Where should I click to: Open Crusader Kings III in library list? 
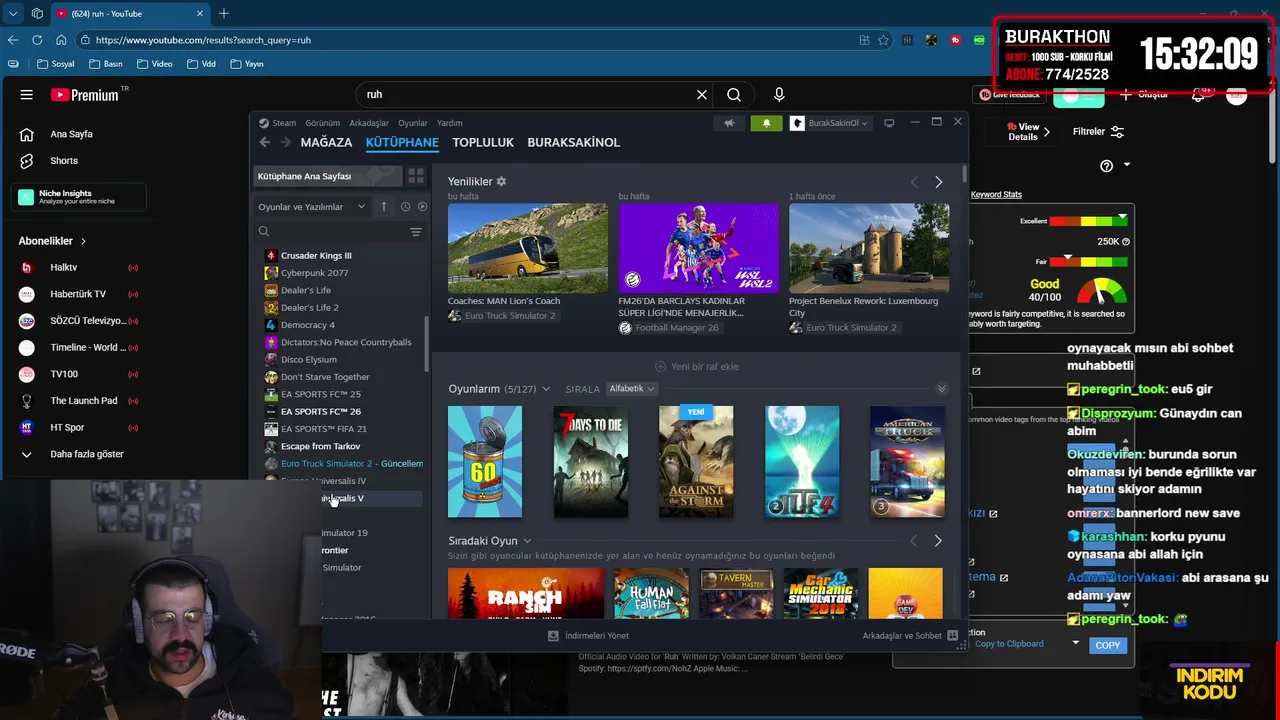(316, 256)
